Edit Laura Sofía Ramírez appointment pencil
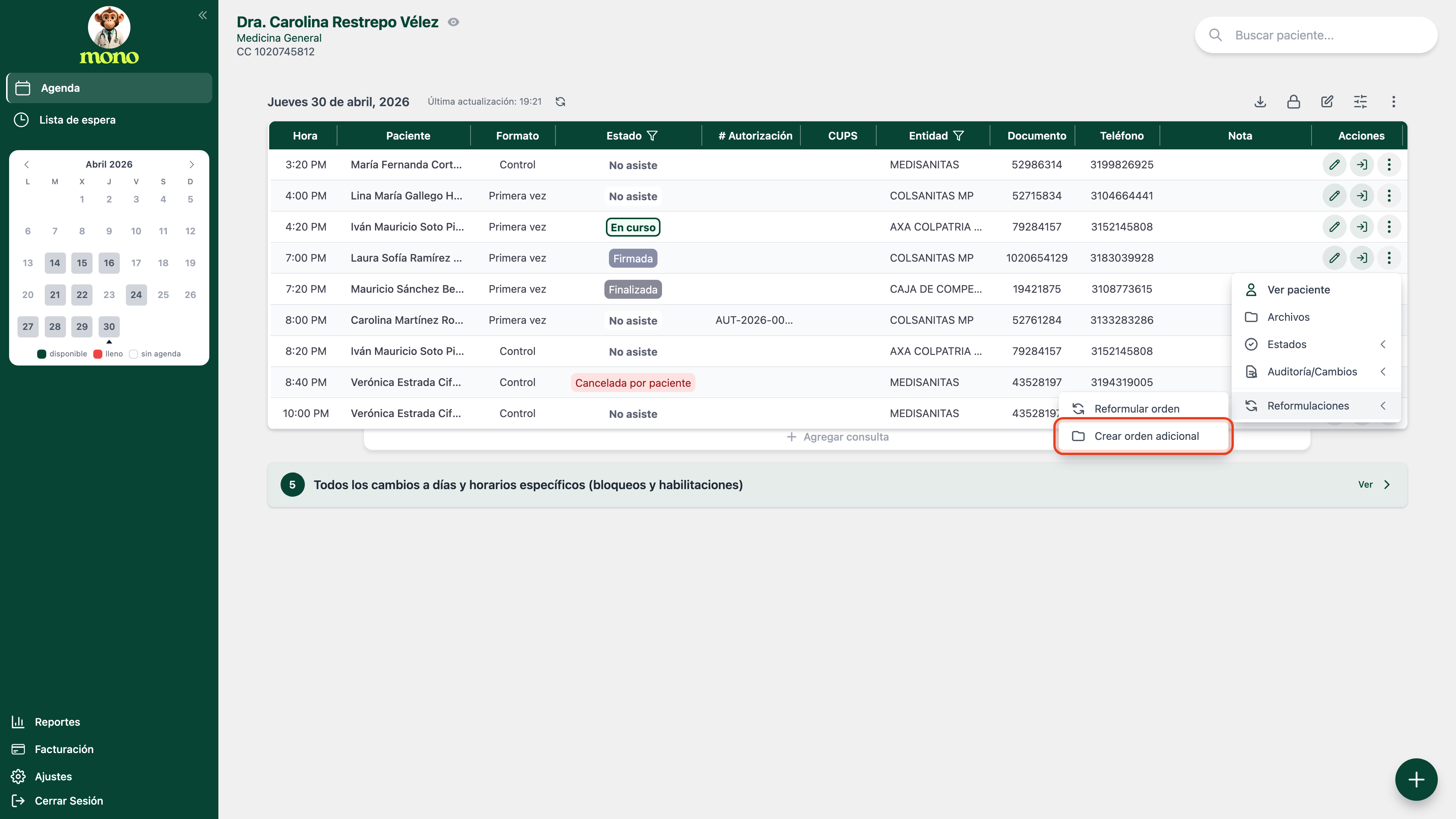The width and height of the screenshot is (1456, 819). click(1335, 258)
